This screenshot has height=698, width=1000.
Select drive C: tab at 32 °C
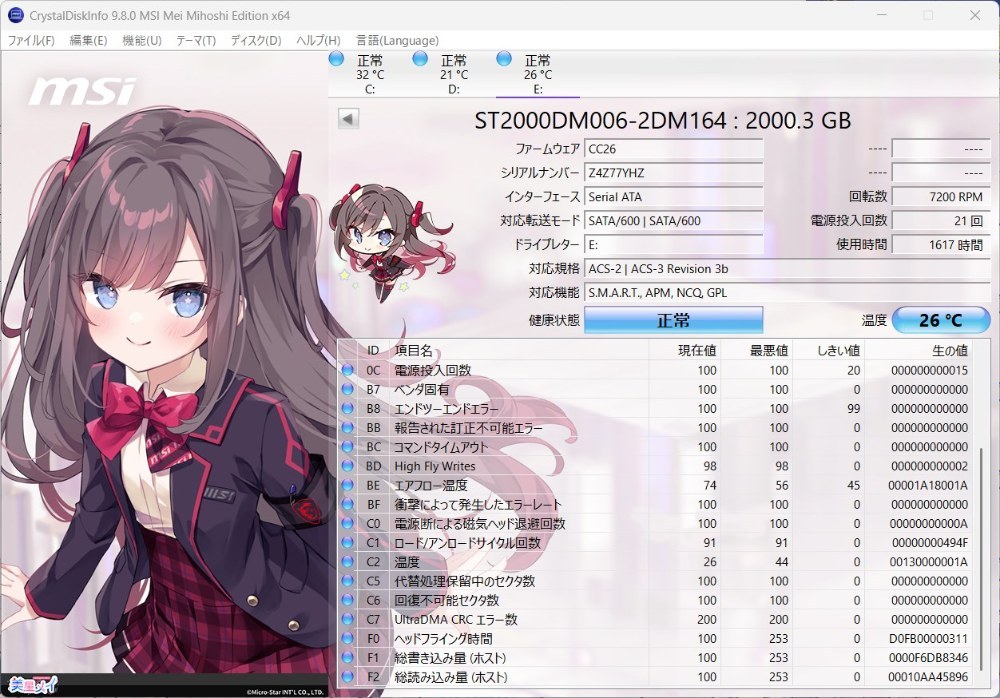point(370,73)
